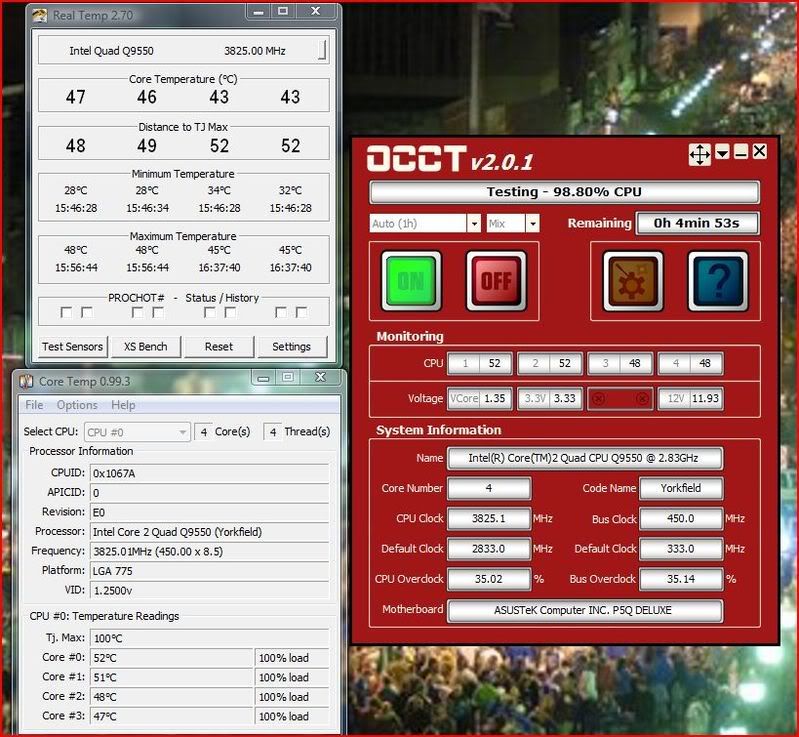799x737 pixels.
Task: Click Core Temp title bar app icon
Action: point(26,381)
